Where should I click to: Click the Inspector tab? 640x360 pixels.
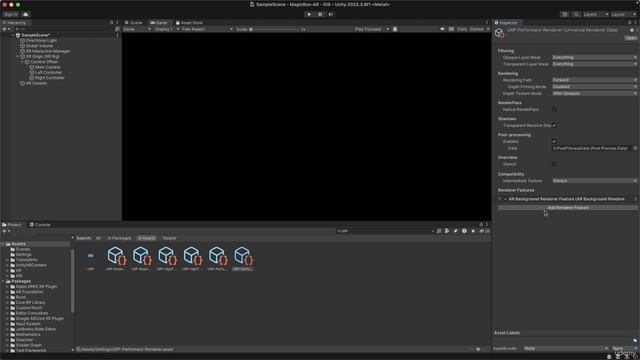[506, 23]
